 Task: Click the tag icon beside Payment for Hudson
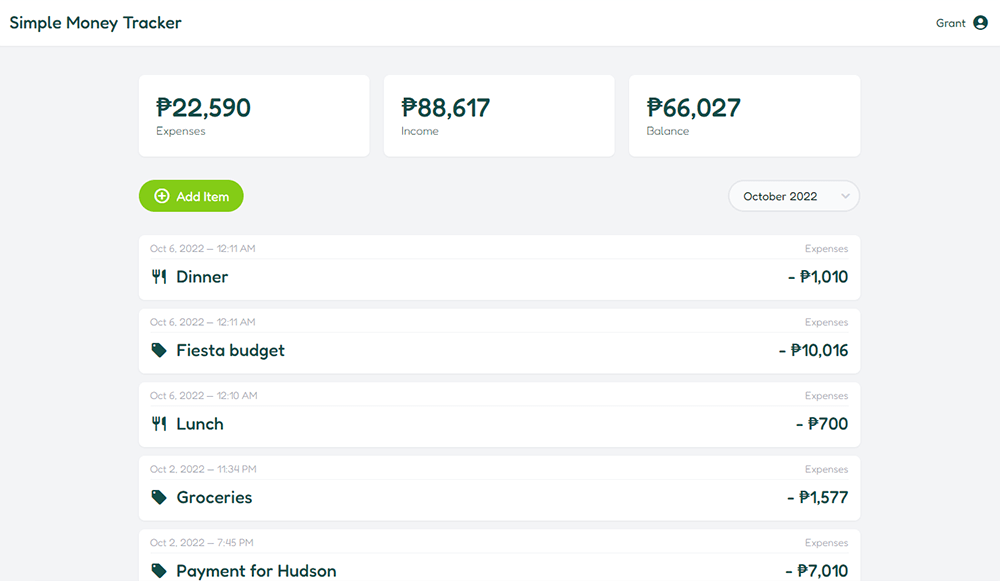159,571
